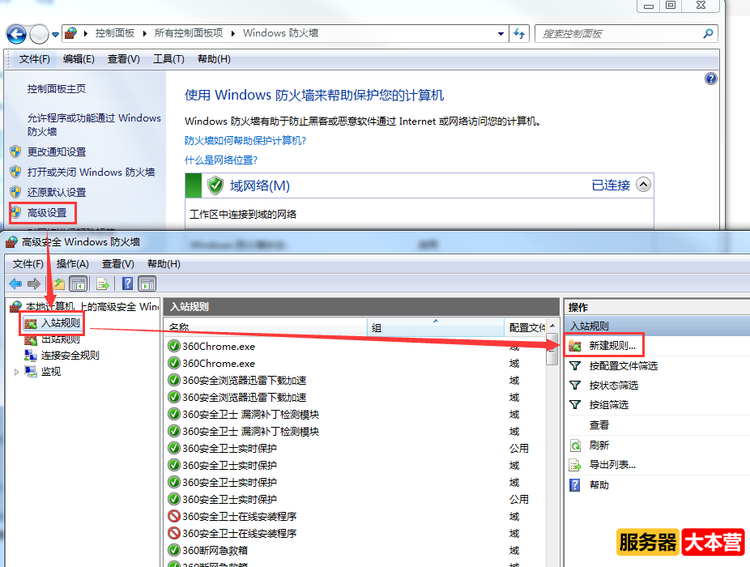This screenshot has width=750, height=567.
Task: Collapse the 域网络 section chevron
Action: coord(643,185)
